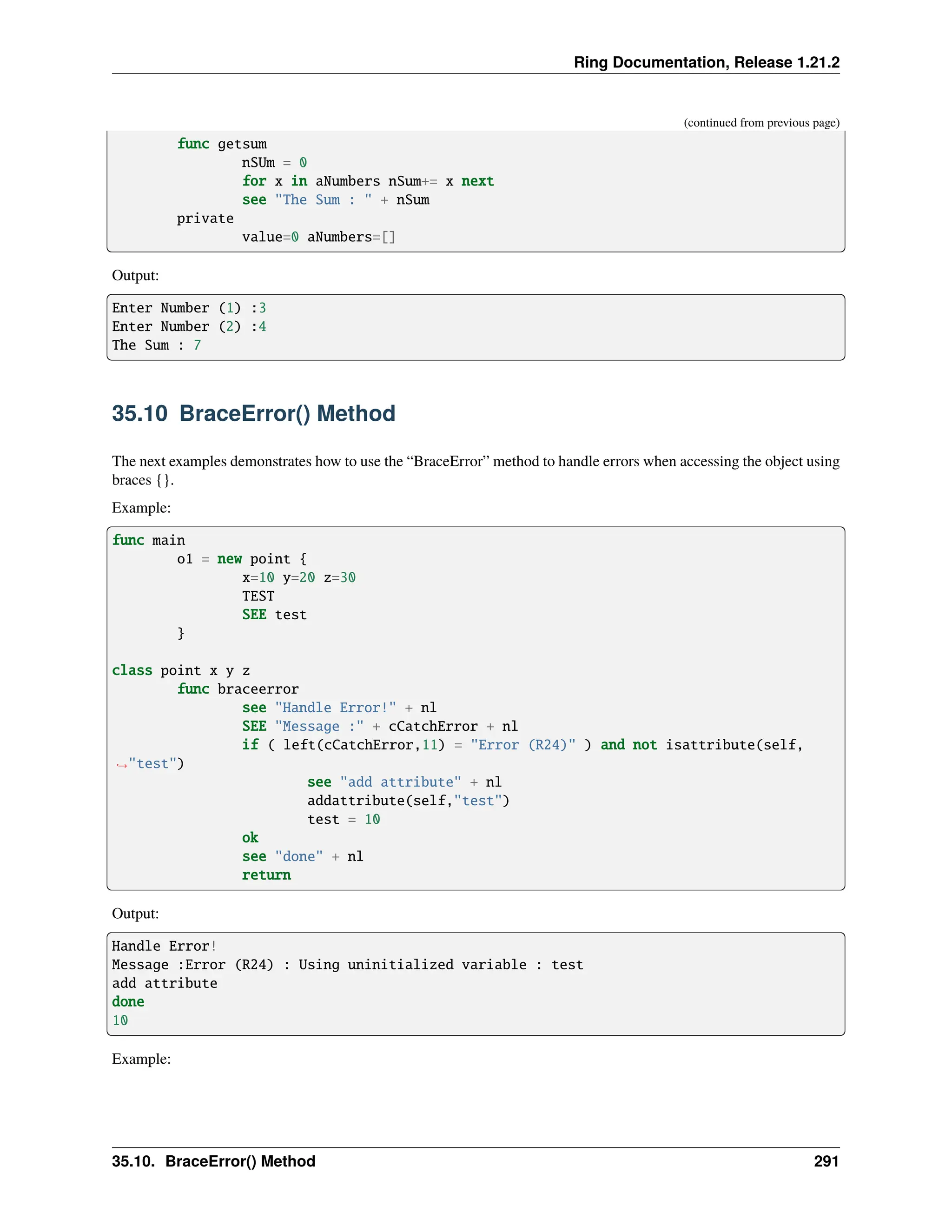952x1232 pixels.
Task: Click the 'o1 = new point {' line
Action: pos(241,559)
